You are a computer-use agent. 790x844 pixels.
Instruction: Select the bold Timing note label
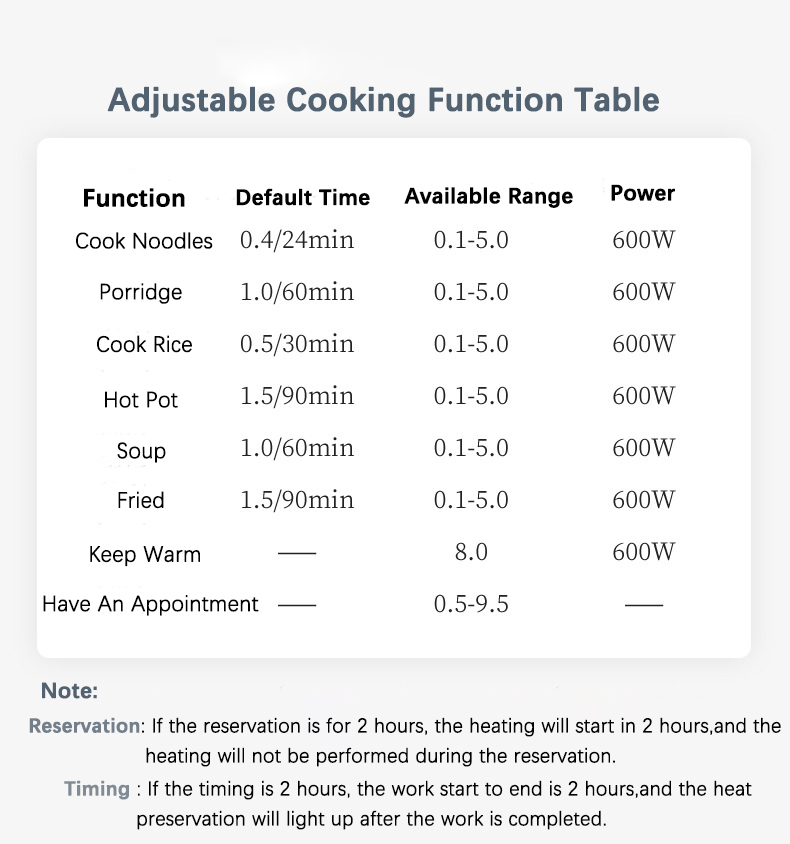click(x=97, y=788)
